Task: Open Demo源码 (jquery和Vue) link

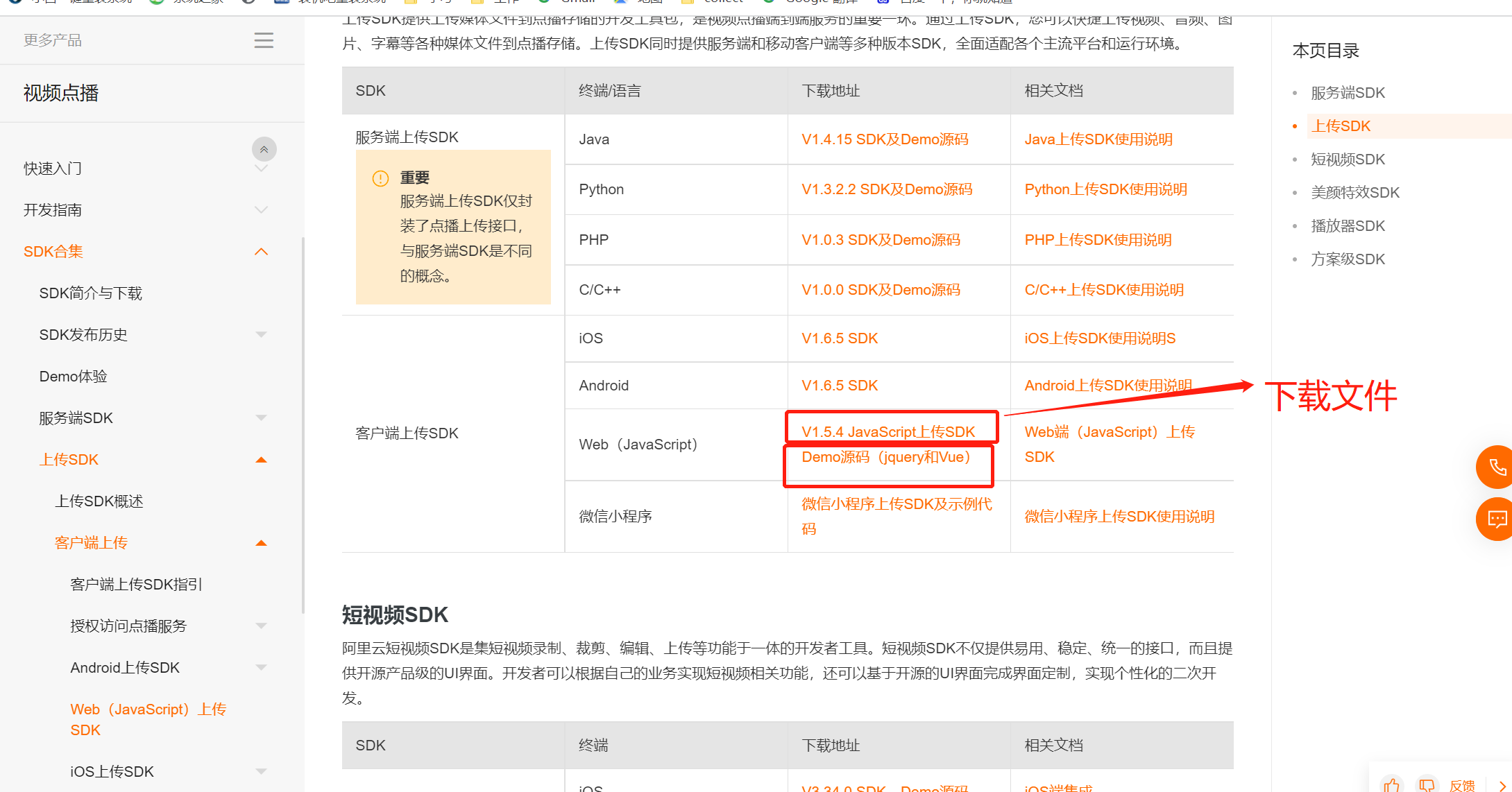Action: pos(885,457)
